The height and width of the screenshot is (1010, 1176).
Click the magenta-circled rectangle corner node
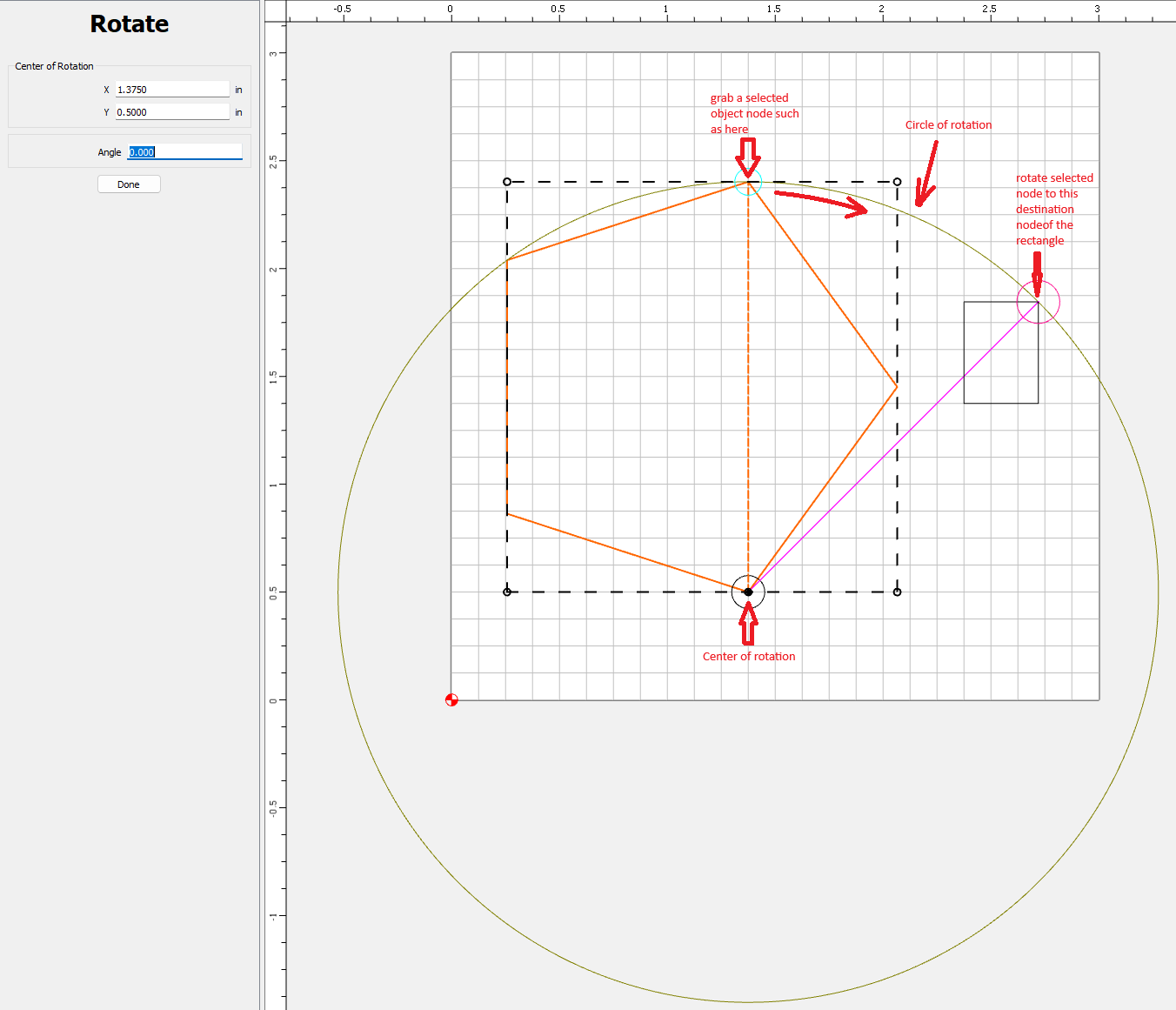(x=1039, y=302)
